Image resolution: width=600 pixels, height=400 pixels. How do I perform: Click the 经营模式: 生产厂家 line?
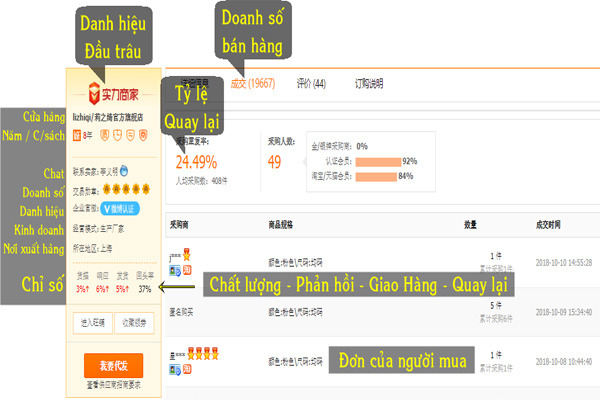pos(98,229)
